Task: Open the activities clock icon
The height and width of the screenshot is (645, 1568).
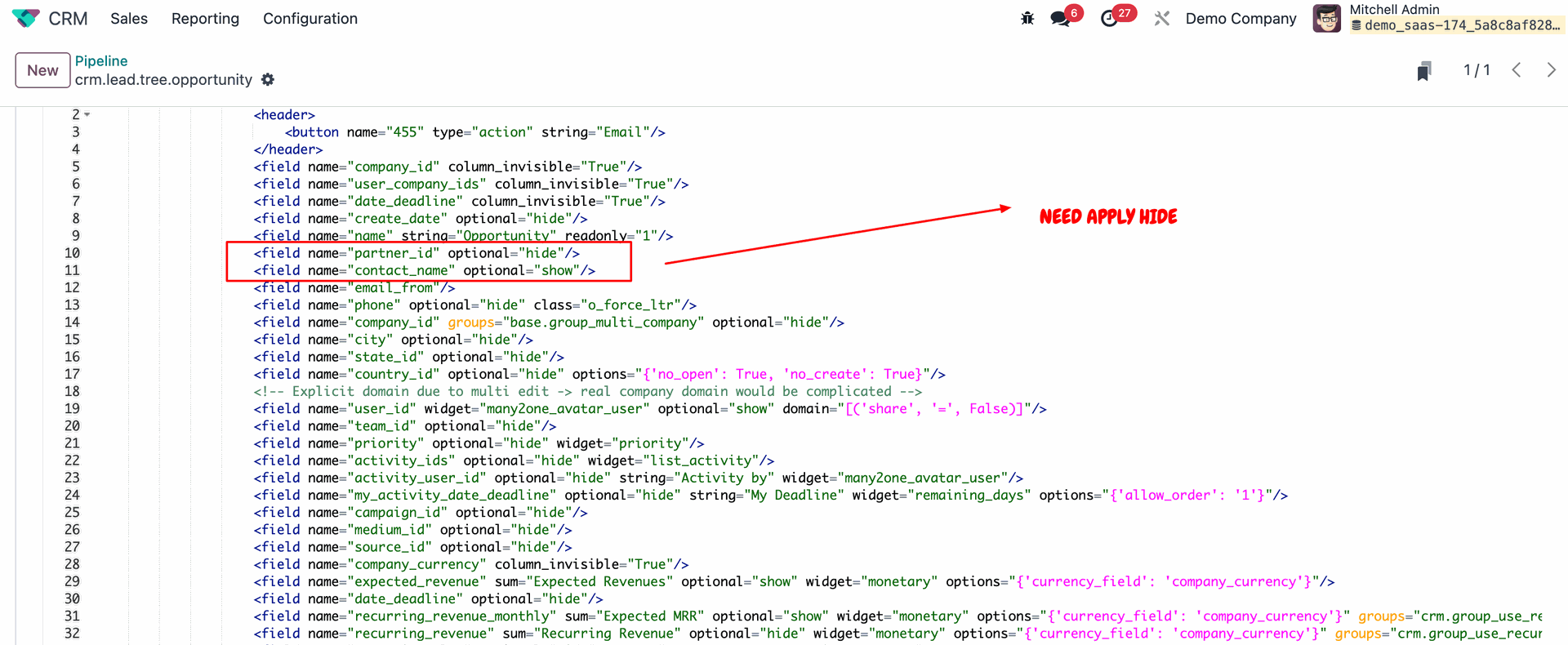Action: (x=1109, y=18)
